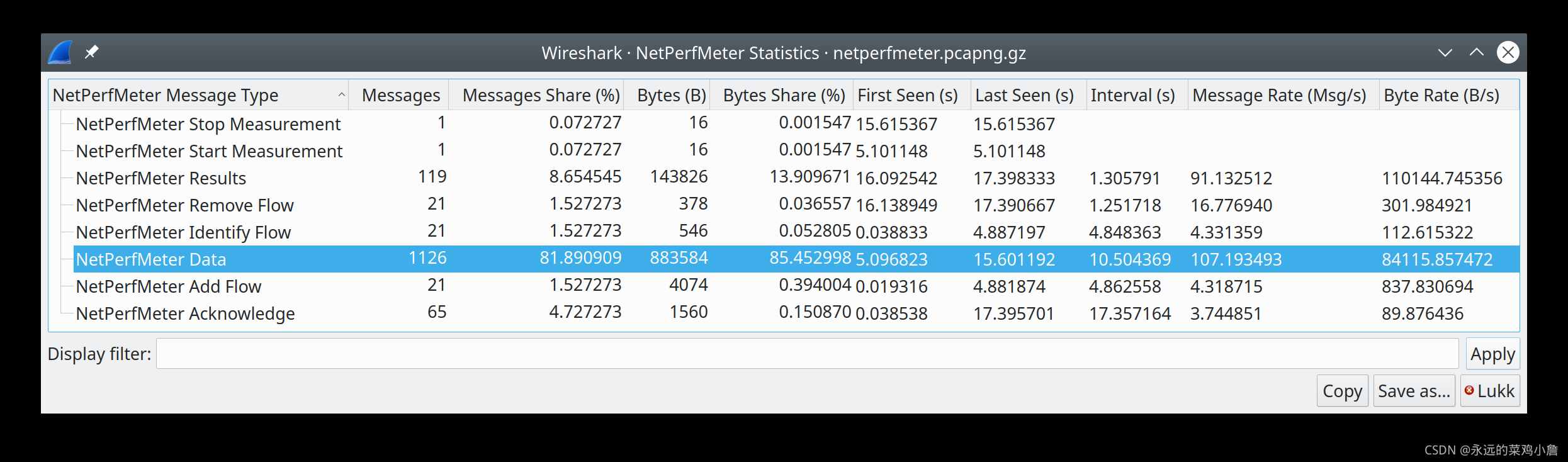Click the 301.984921 byte rate value

tap(1427, 205)
